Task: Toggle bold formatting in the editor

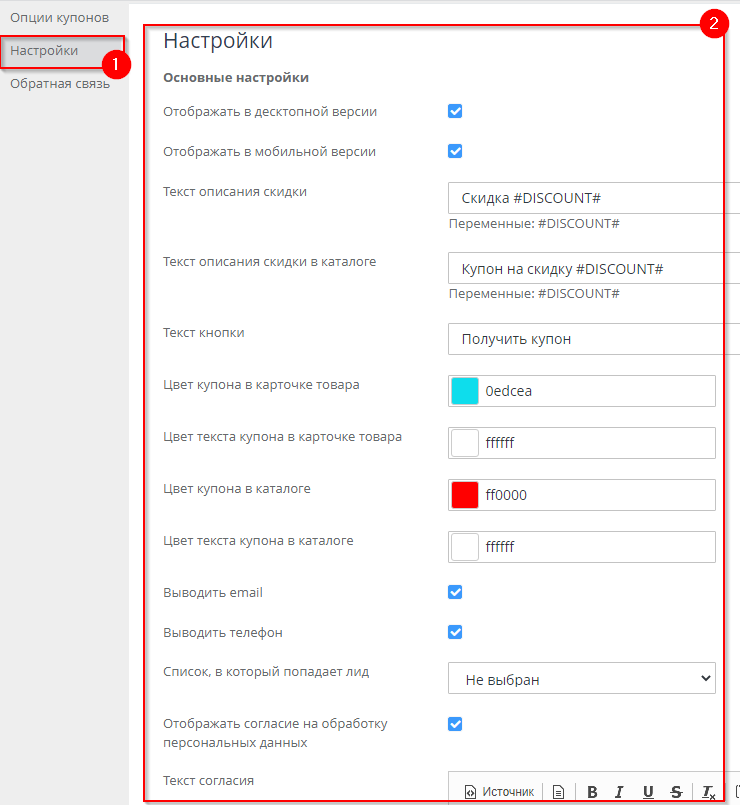Action: pyautogui.click(x=592, y=792)
